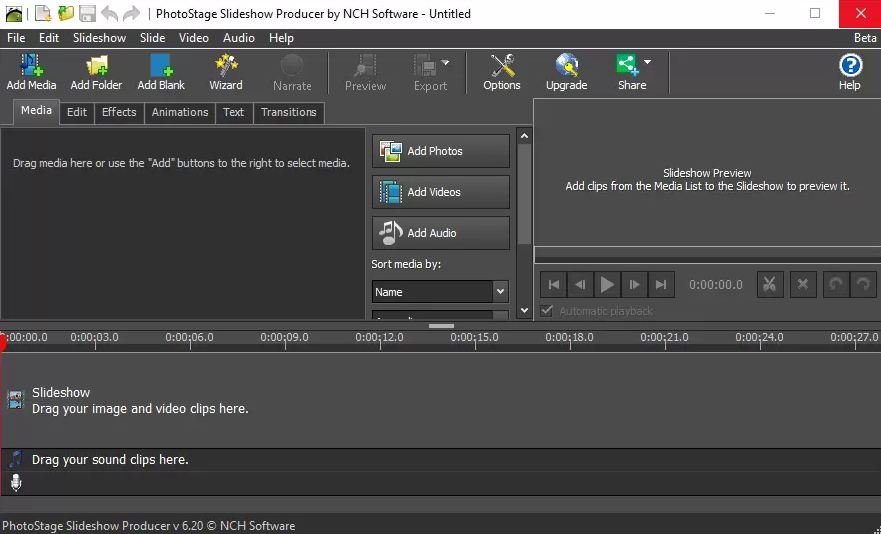
Task: Open the Slideshow menu
Action: click(99, 38)
